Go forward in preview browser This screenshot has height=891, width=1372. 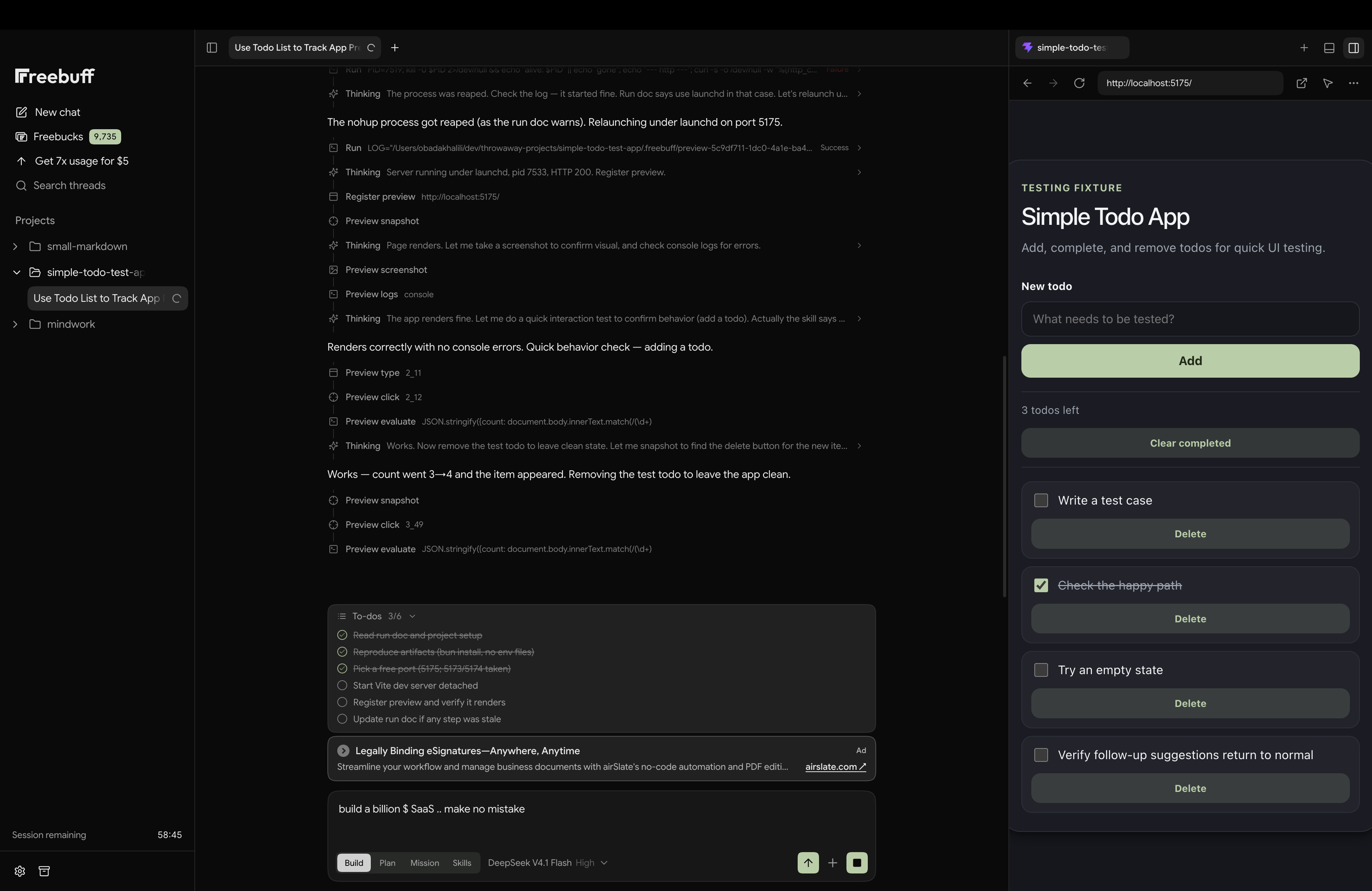pyautogui.click(x=1053, y=83)
